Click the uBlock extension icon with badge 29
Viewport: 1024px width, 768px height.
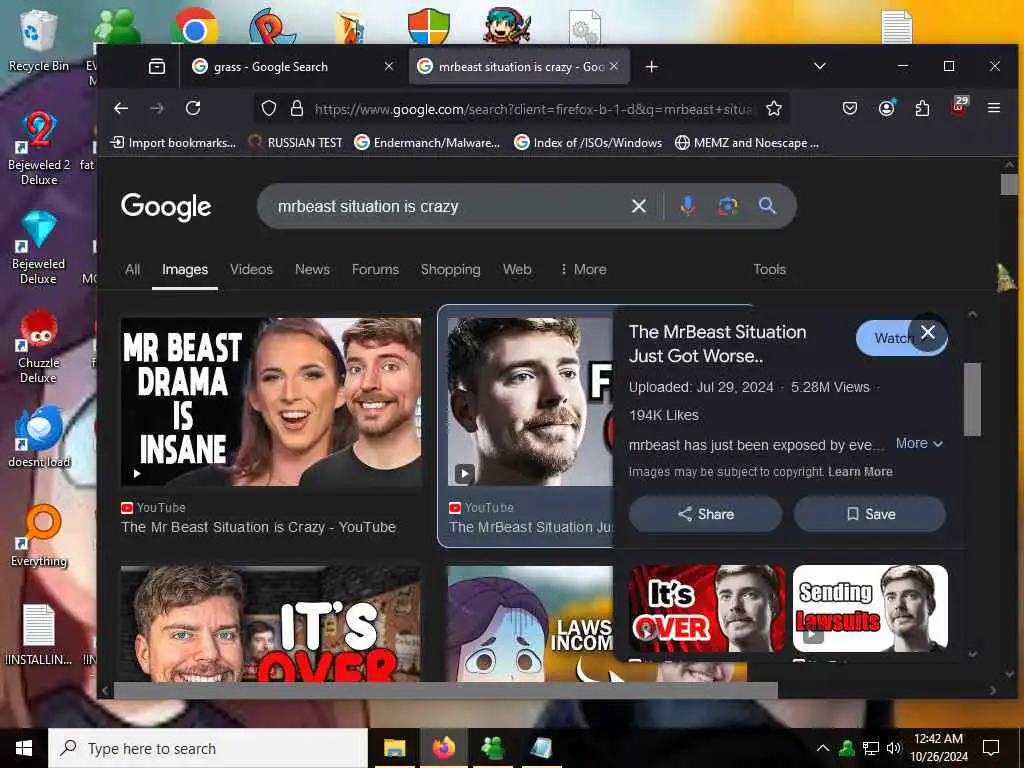pos(959,107)
